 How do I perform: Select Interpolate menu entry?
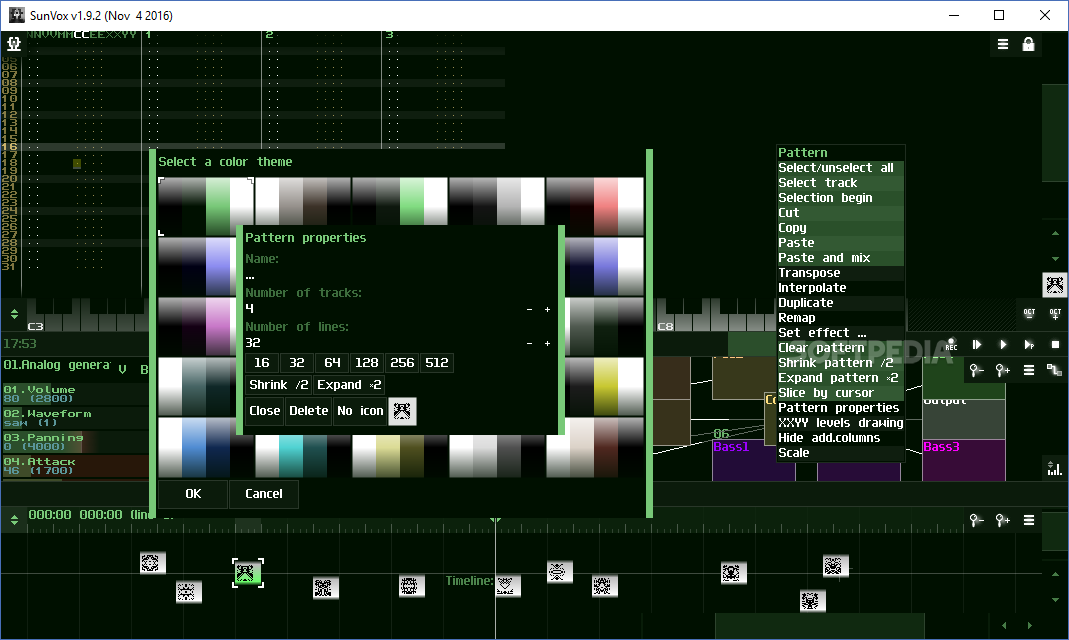[841, 288]
